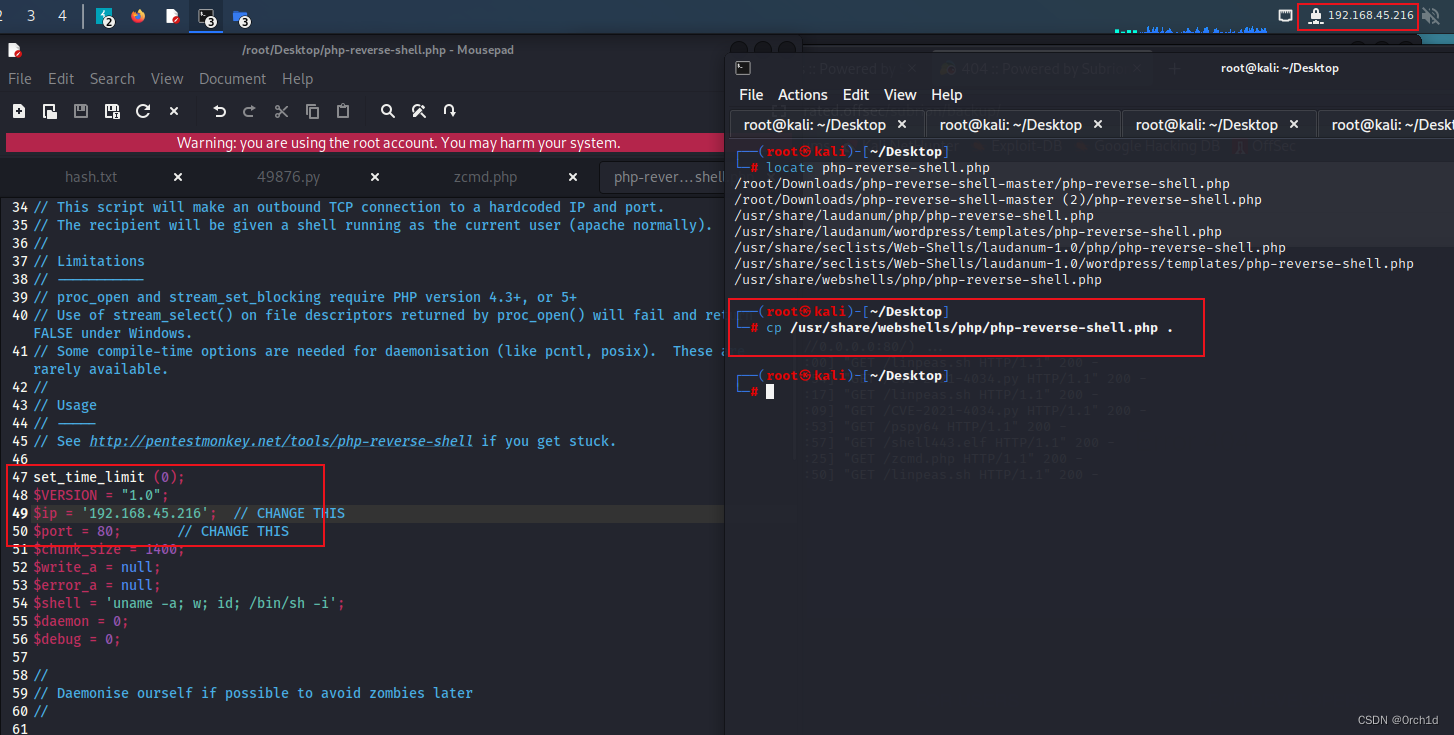Click the Mousepad icon in top panel
The width and height of the screenshot is (1454, 735).
click(x=173, y=16)
